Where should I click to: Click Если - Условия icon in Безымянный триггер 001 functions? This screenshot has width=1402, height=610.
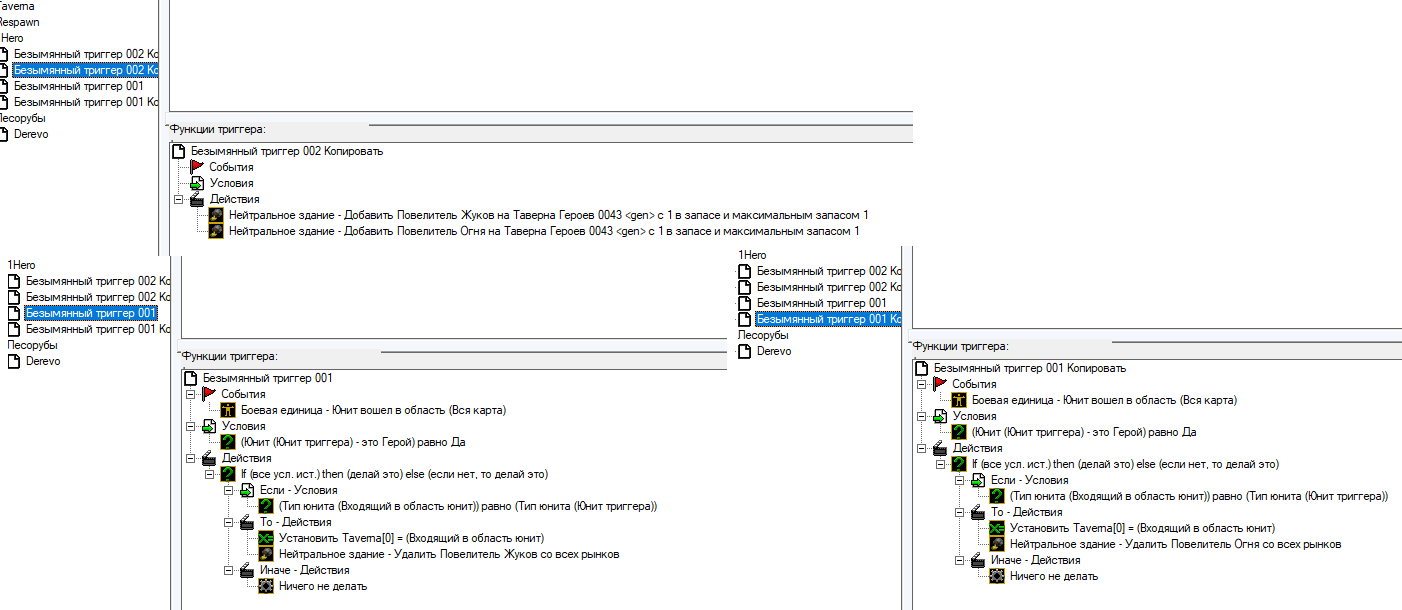(247, 490)
